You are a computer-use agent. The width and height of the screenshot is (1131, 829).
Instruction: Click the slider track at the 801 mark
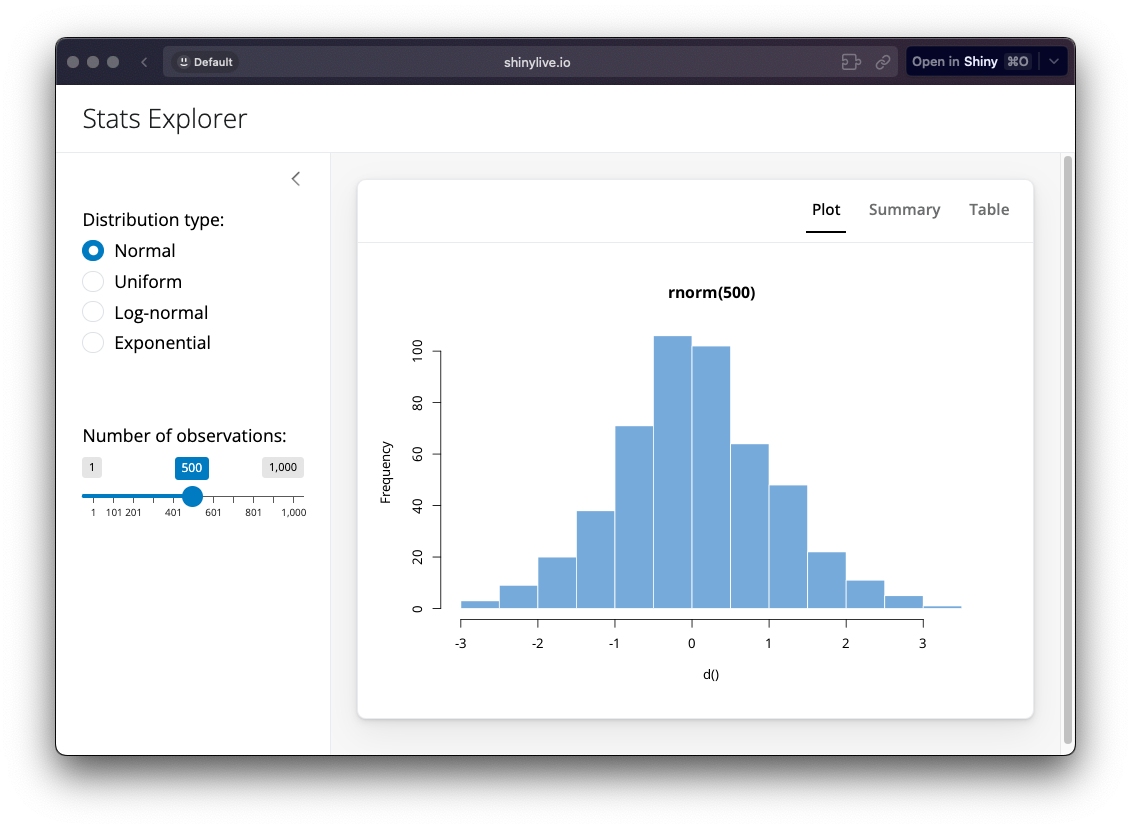pyautogui.click(x=253, y=496)
